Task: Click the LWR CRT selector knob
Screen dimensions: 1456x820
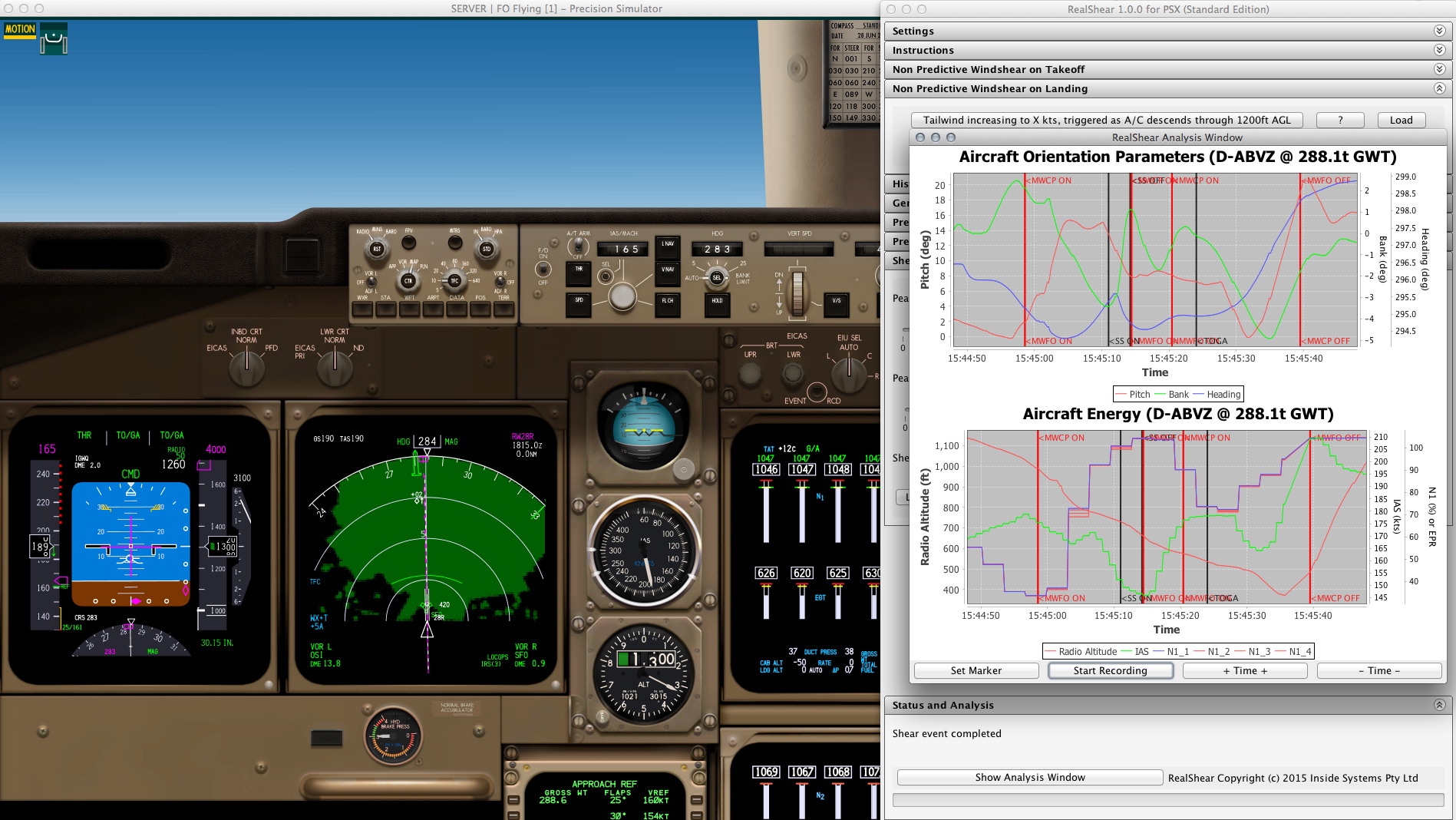Action: click(334, 367)
